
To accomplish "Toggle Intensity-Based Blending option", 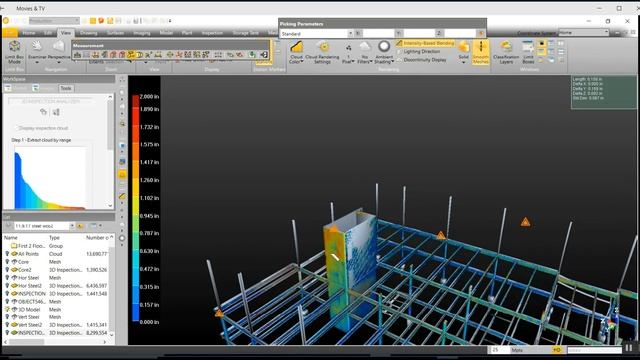I will click(x=425, y=43).
